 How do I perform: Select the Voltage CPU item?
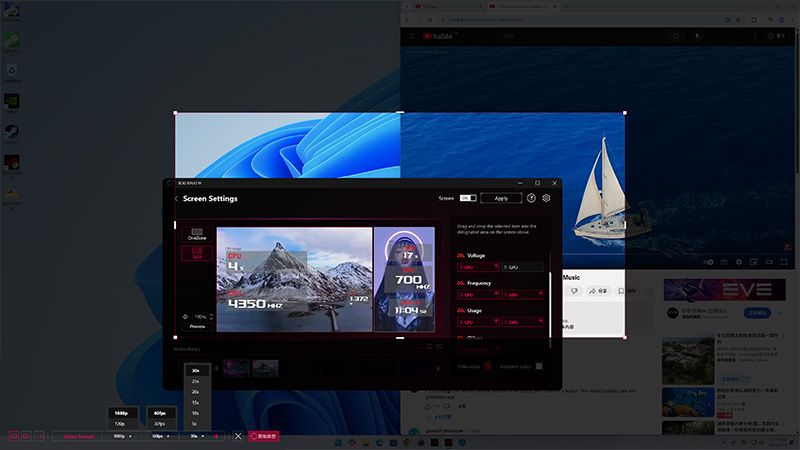click(x=478, y=267)
